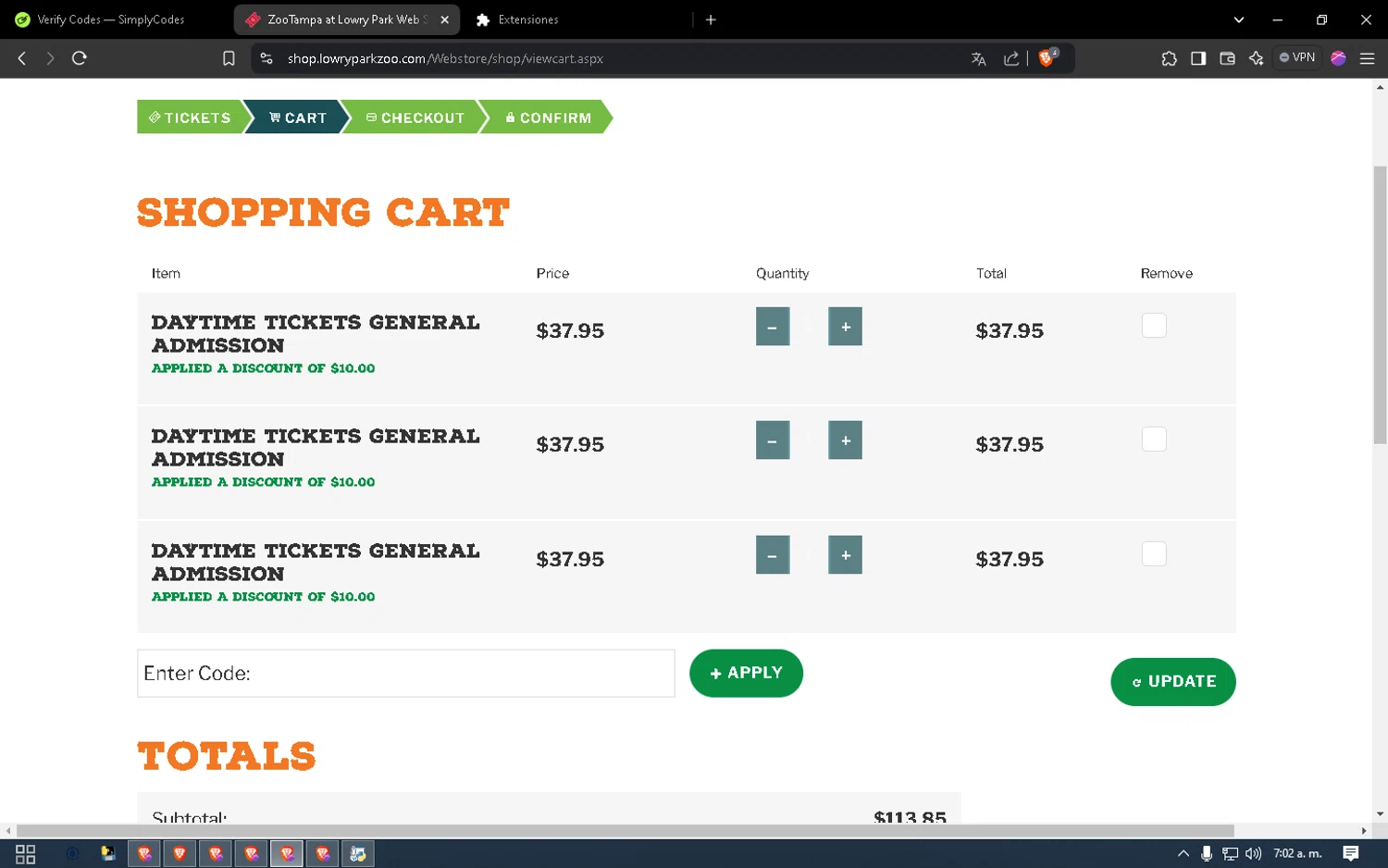This screenshot has width=1388, height=868.
Task: Click the TOTALS heading
Action: 227,756
